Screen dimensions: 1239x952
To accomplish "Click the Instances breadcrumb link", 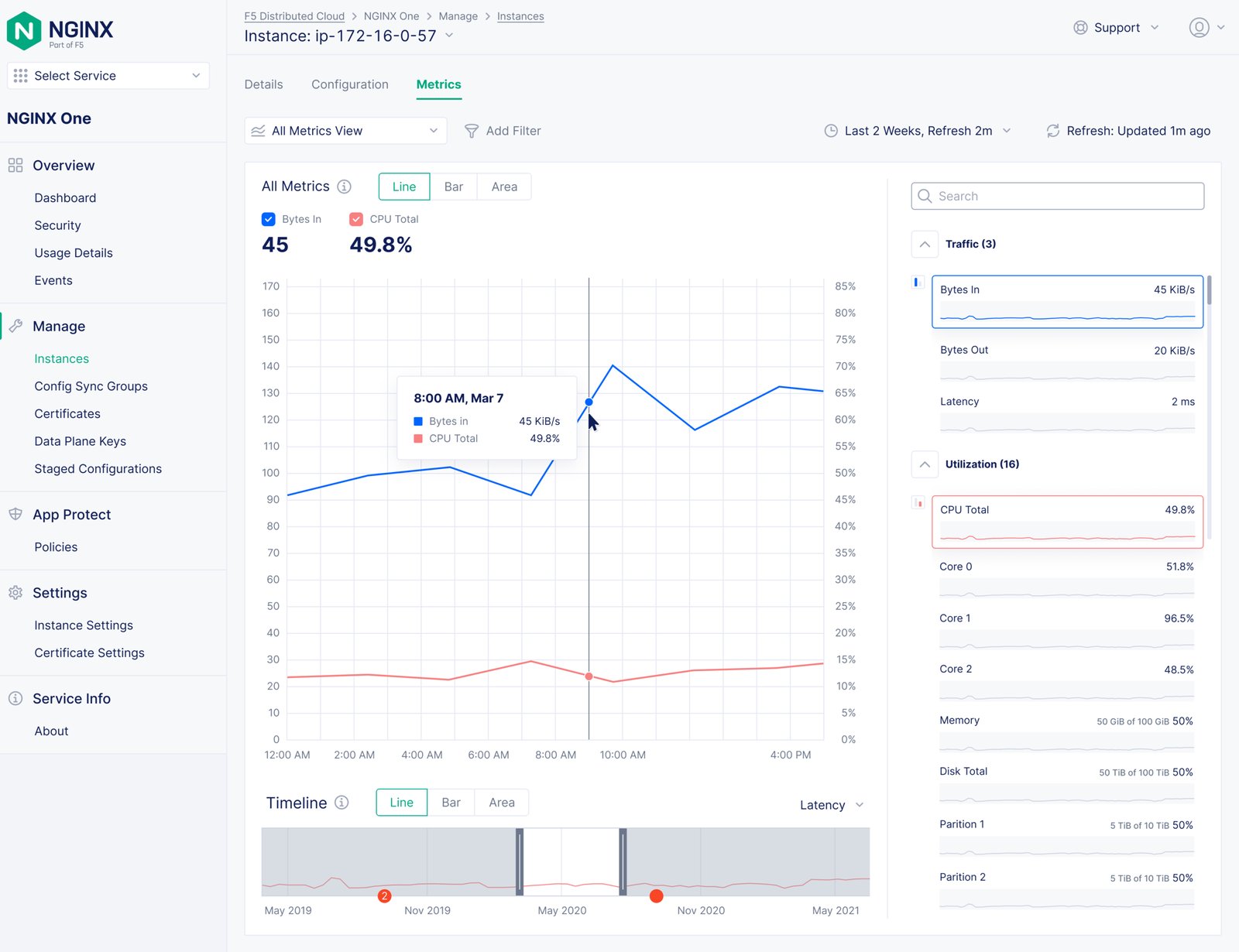I will (520, 16).
